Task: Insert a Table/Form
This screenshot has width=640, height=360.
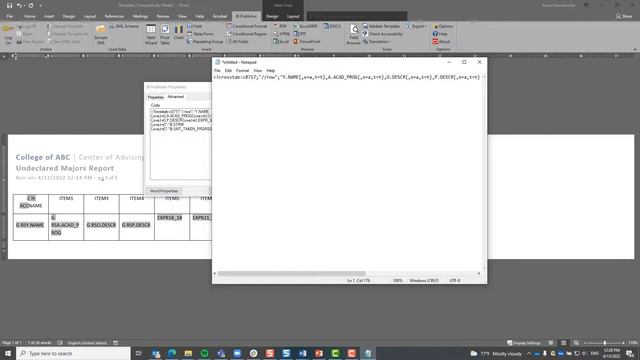Action: click(200, 34)
